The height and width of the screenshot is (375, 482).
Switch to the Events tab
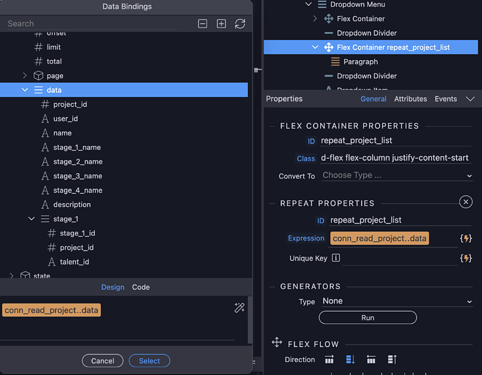pos(446,99)
